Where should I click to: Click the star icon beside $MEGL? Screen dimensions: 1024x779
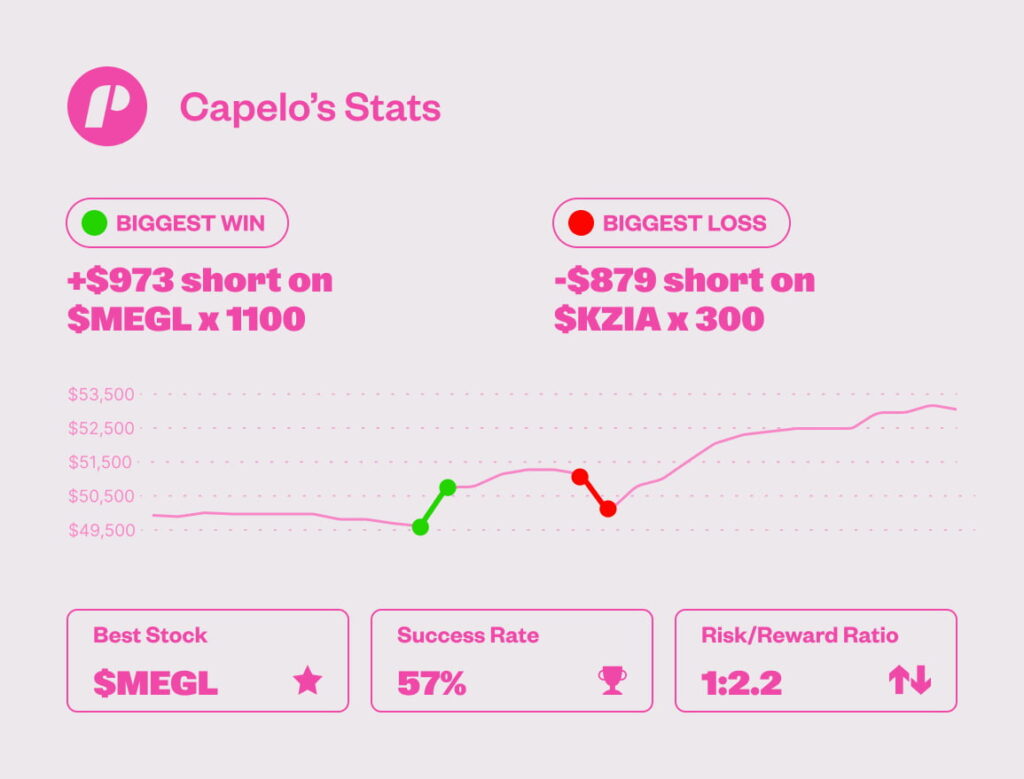pos(307,682)
